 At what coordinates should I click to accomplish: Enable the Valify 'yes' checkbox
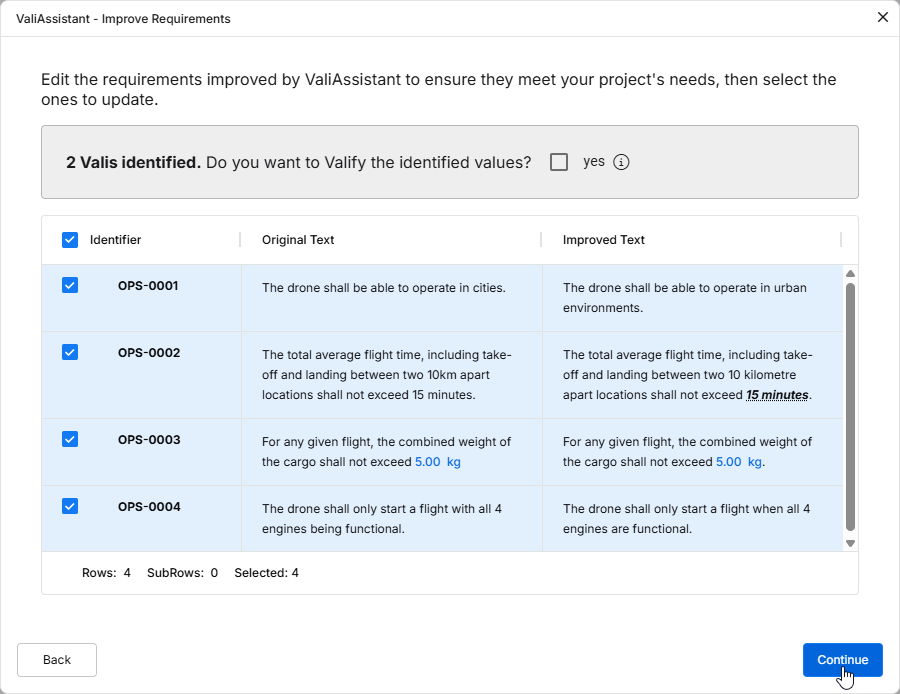click(x=559, y=162)
